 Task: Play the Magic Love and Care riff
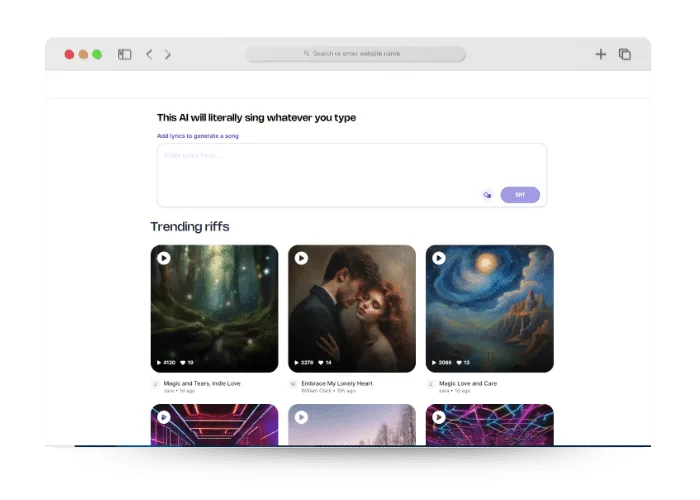(x=439, y=258)
